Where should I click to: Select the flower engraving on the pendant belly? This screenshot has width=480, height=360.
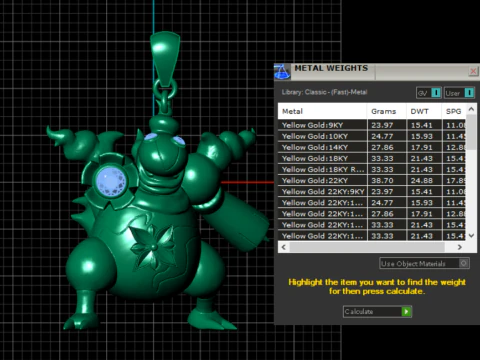pos(153,246)
